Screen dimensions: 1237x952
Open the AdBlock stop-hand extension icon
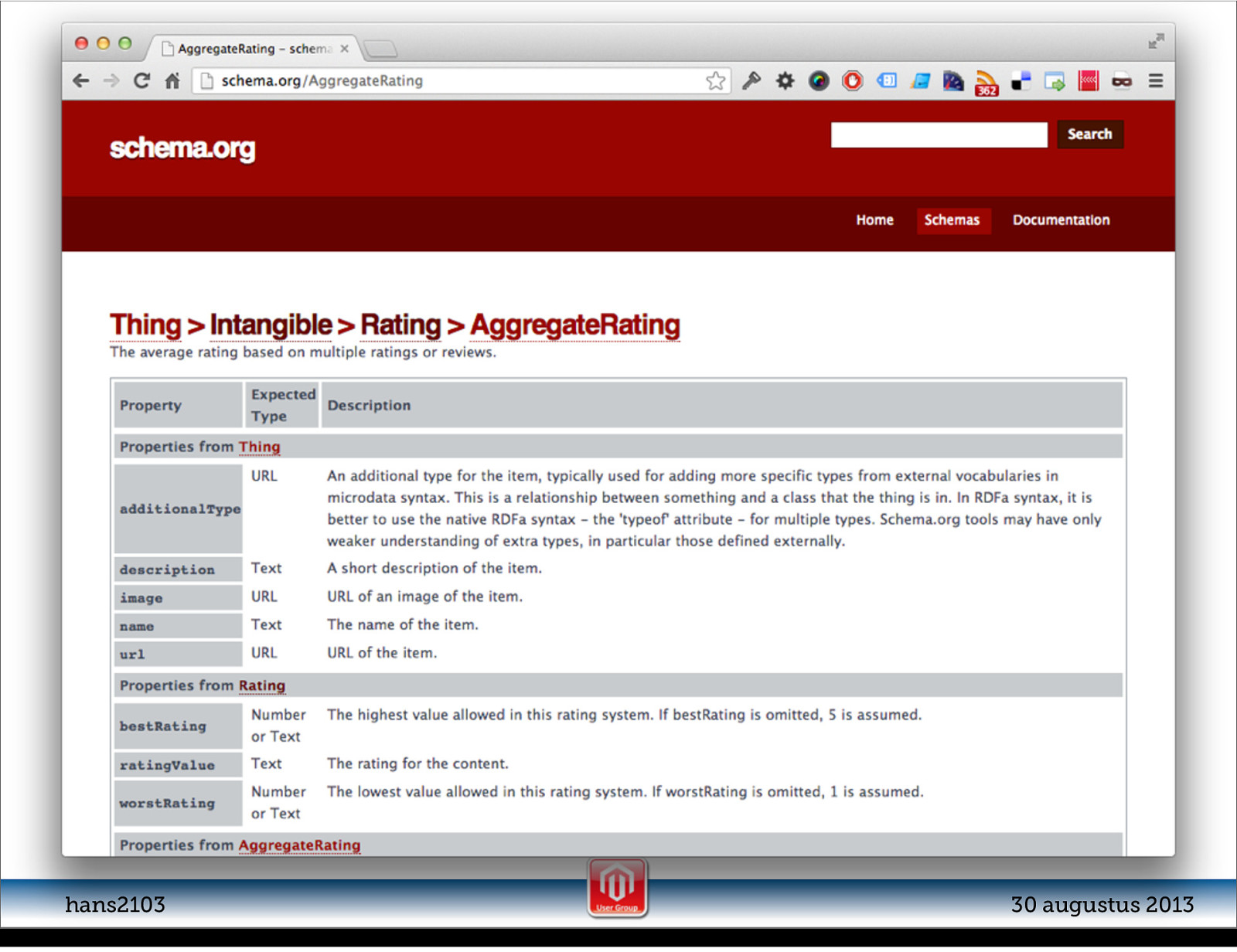pyautogui.click(x=853, y=80)
